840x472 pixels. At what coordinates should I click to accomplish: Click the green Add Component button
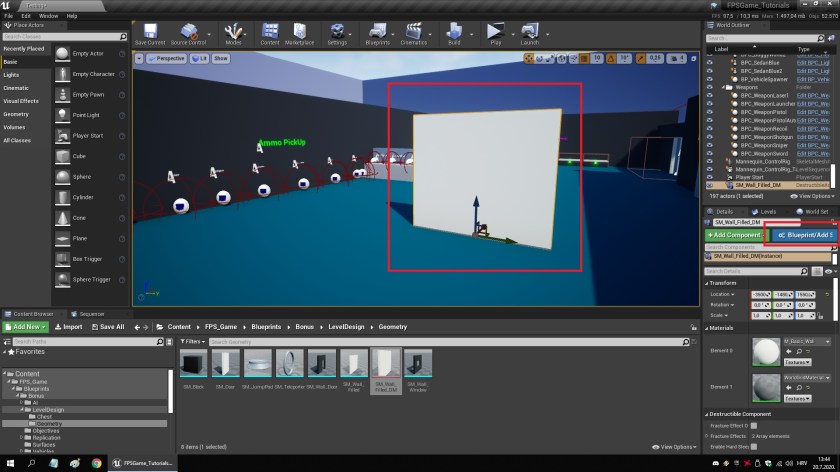(735, 234)
